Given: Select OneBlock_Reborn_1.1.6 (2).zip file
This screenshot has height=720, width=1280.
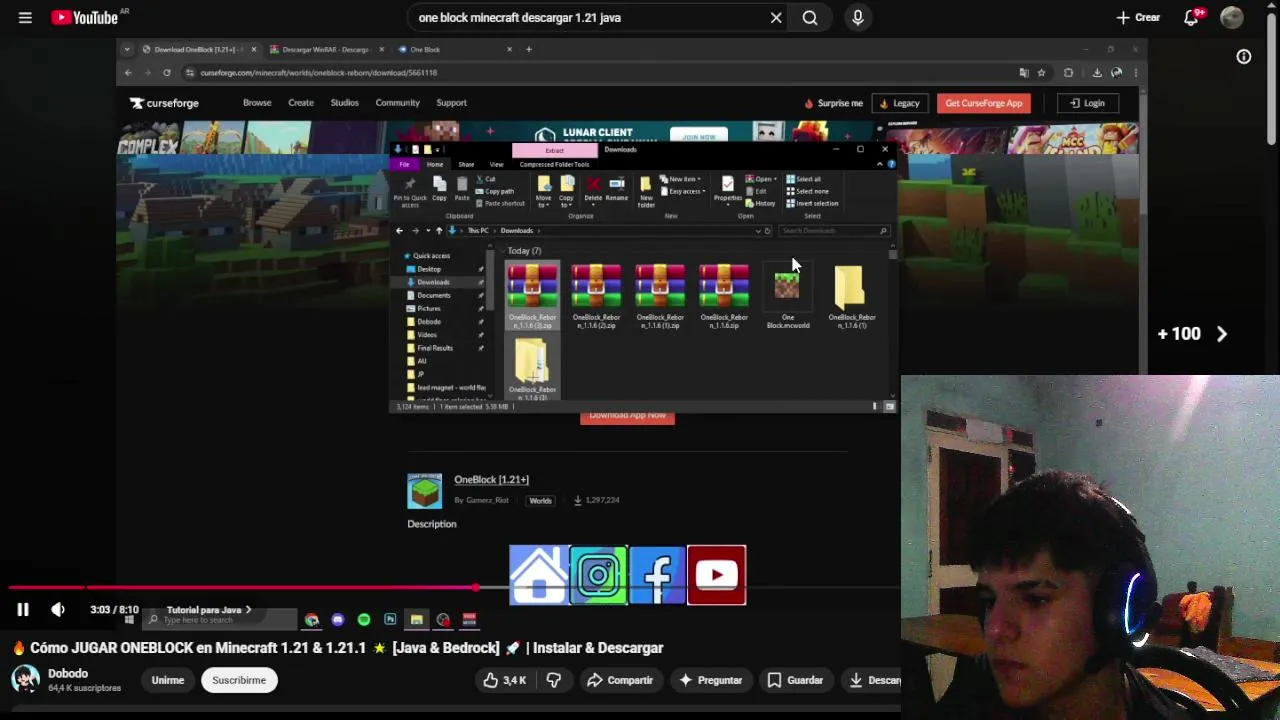Looking at the screenshot, I should [x=596, y=297].
